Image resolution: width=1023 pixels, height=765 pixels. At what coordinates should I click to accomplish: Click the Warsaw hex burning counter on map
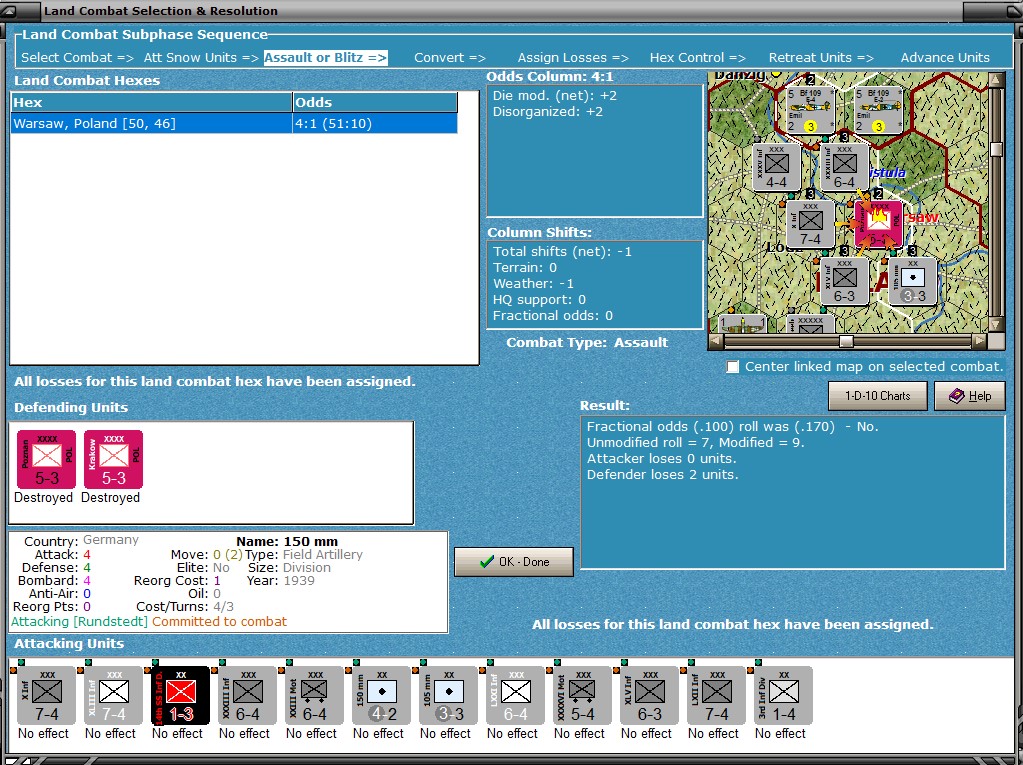coord(879,225)
